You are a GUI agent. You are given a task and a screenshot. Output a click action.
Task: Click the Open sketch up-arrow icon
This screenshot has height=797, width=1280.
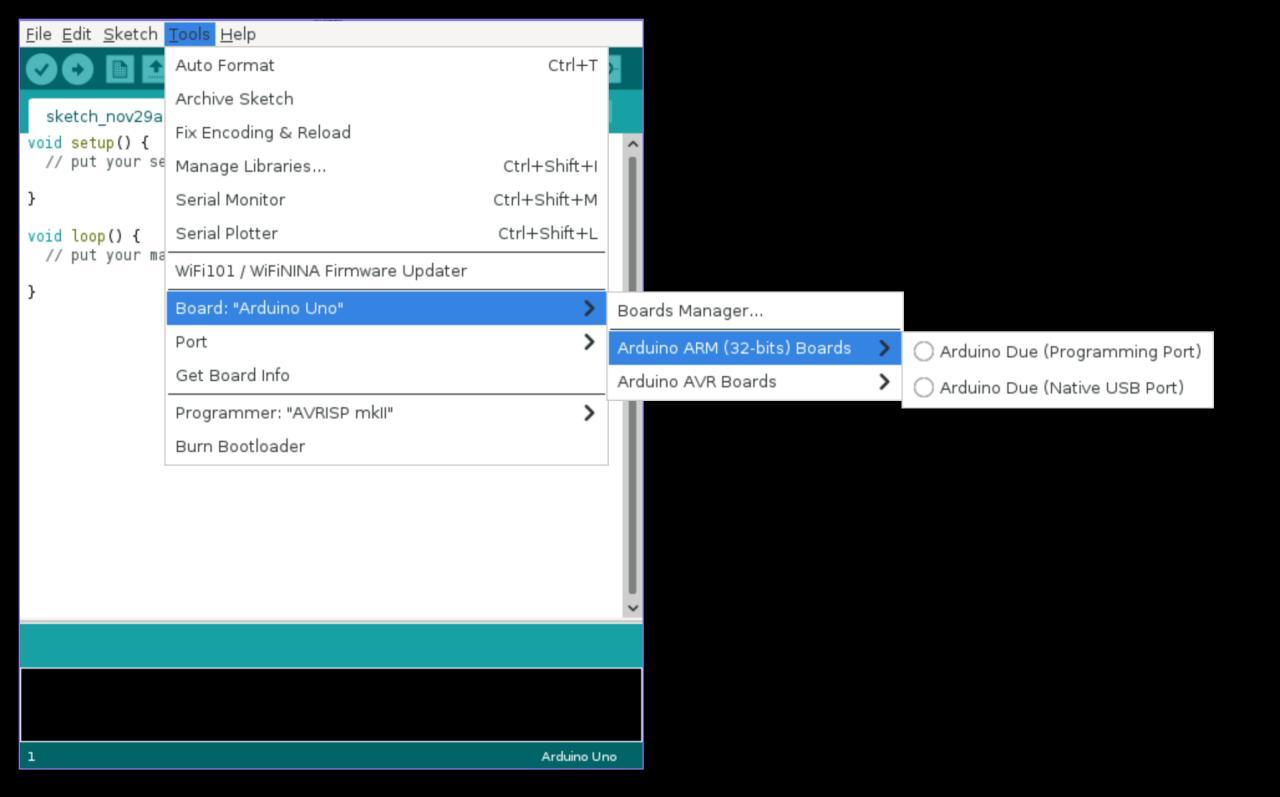[154, 69]
